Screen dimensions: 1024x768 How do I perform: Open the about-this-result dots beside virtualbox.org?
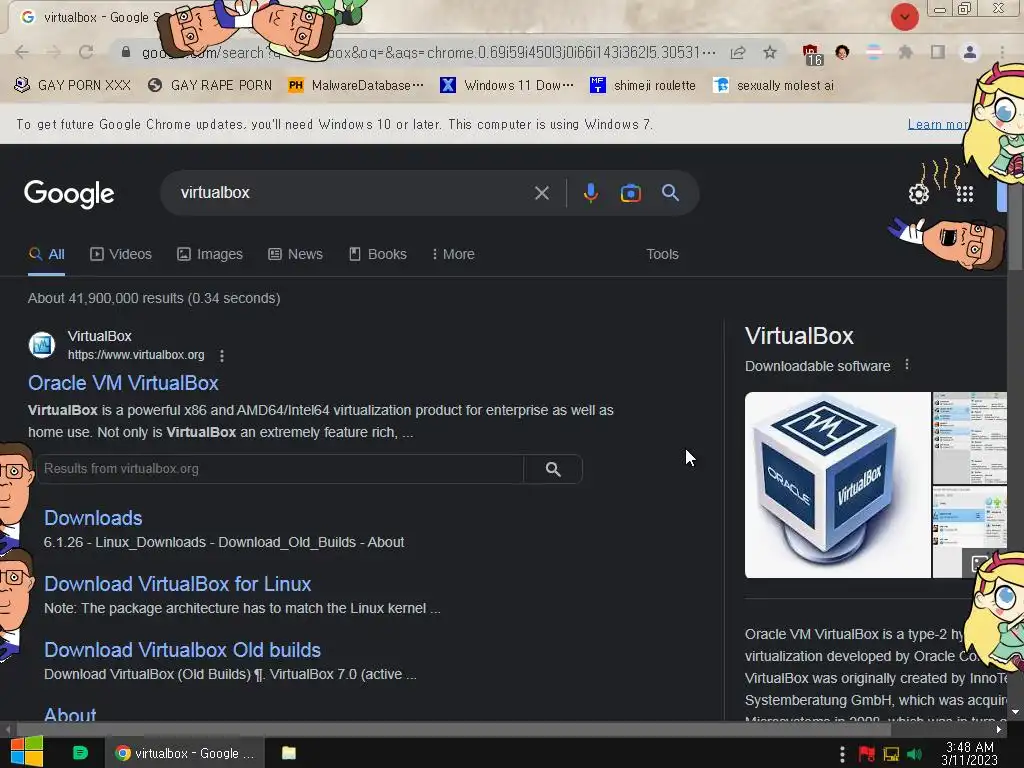tap(222, 356)
